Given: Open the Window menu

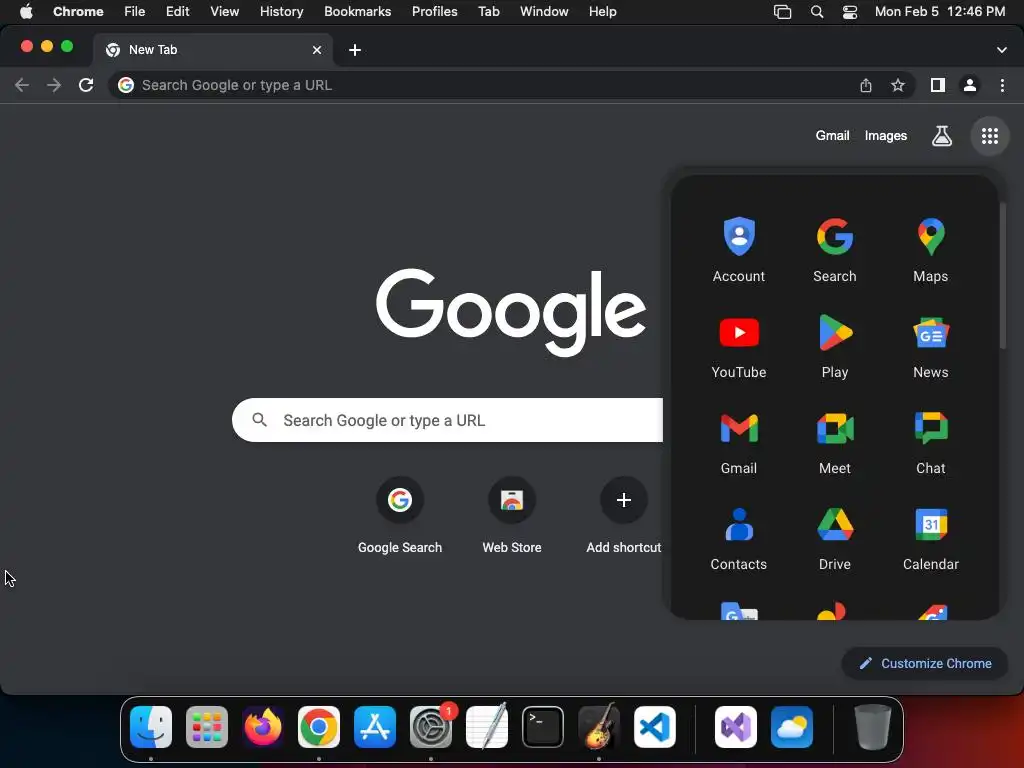Looking at the screenshot, I should pos(544,12).
